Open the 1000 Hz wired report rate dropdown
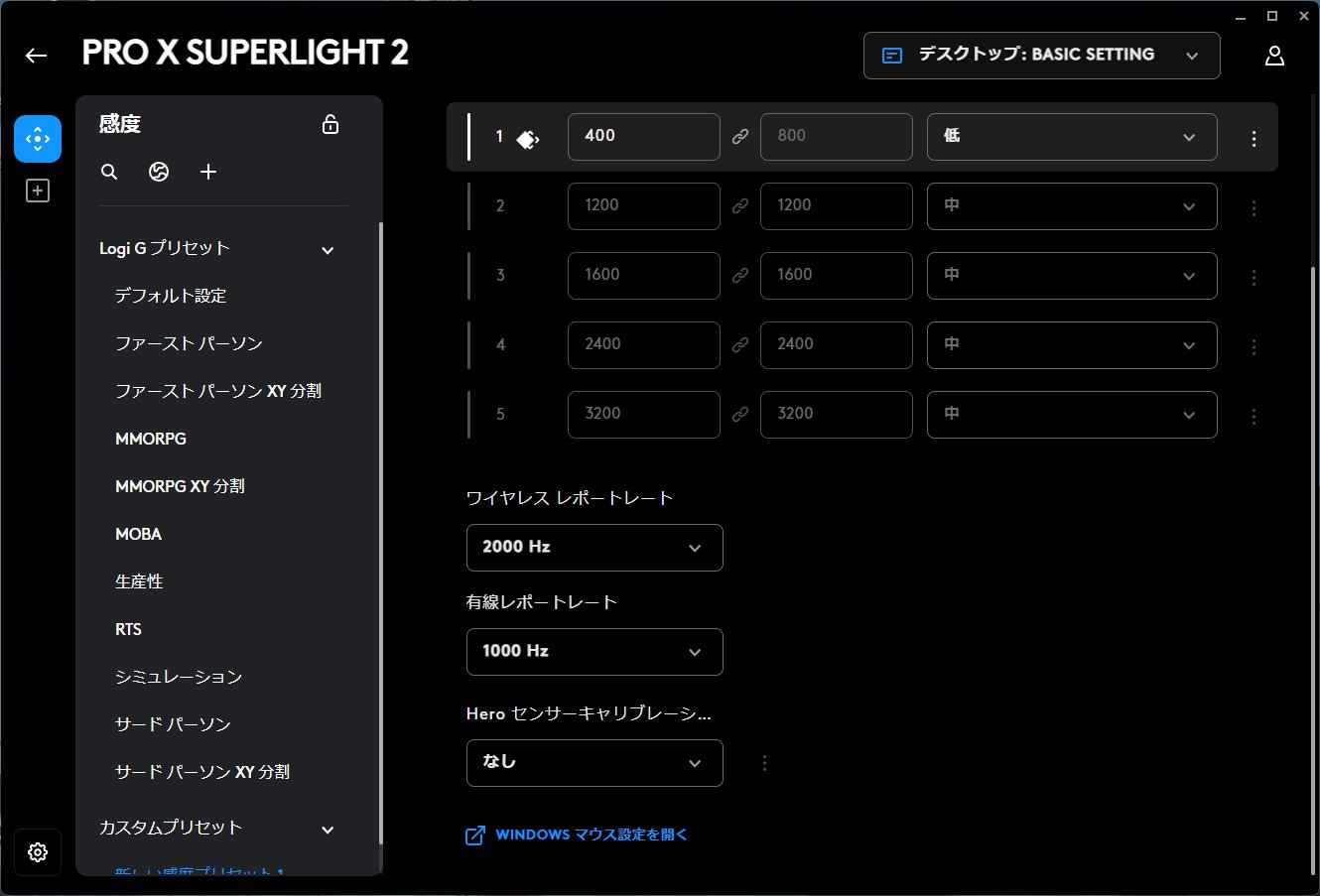Image resolution: width=1320 pixels, height=896 pixels. coord(594,652)
